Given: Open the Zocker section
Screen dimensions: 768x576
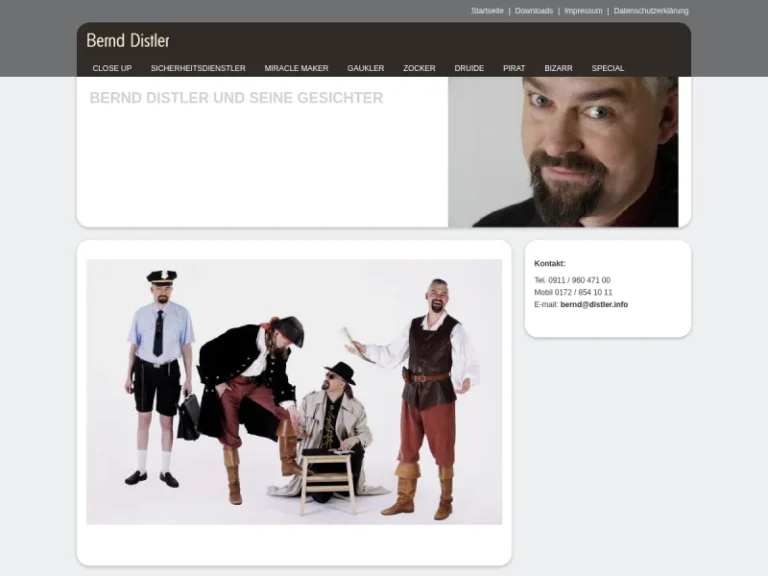Looking at the screenshot, I should pos(419,68).
